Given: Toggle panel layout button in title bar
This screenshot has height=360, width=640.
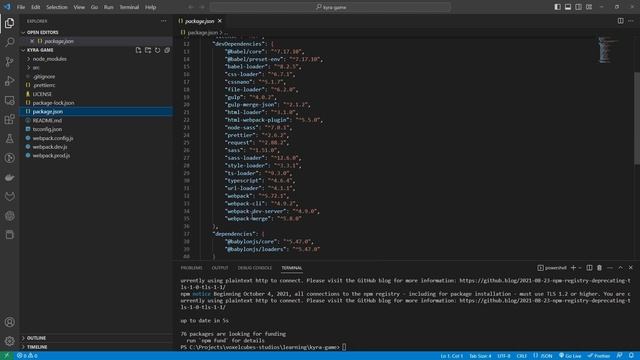Looking at the screenshot, I should (568, 7).
